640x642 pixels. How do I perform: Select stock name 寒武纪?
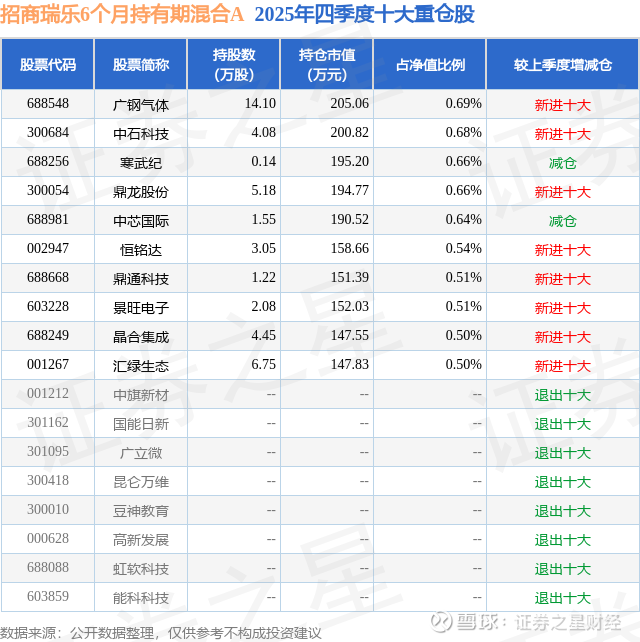141,163
